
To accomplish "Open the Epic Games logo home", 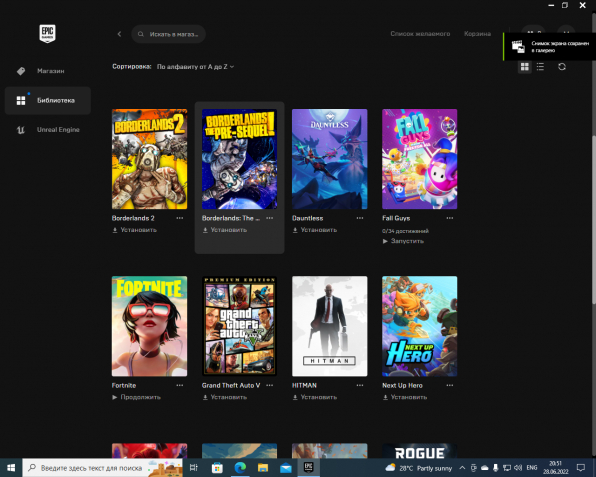I will (48, 33).
